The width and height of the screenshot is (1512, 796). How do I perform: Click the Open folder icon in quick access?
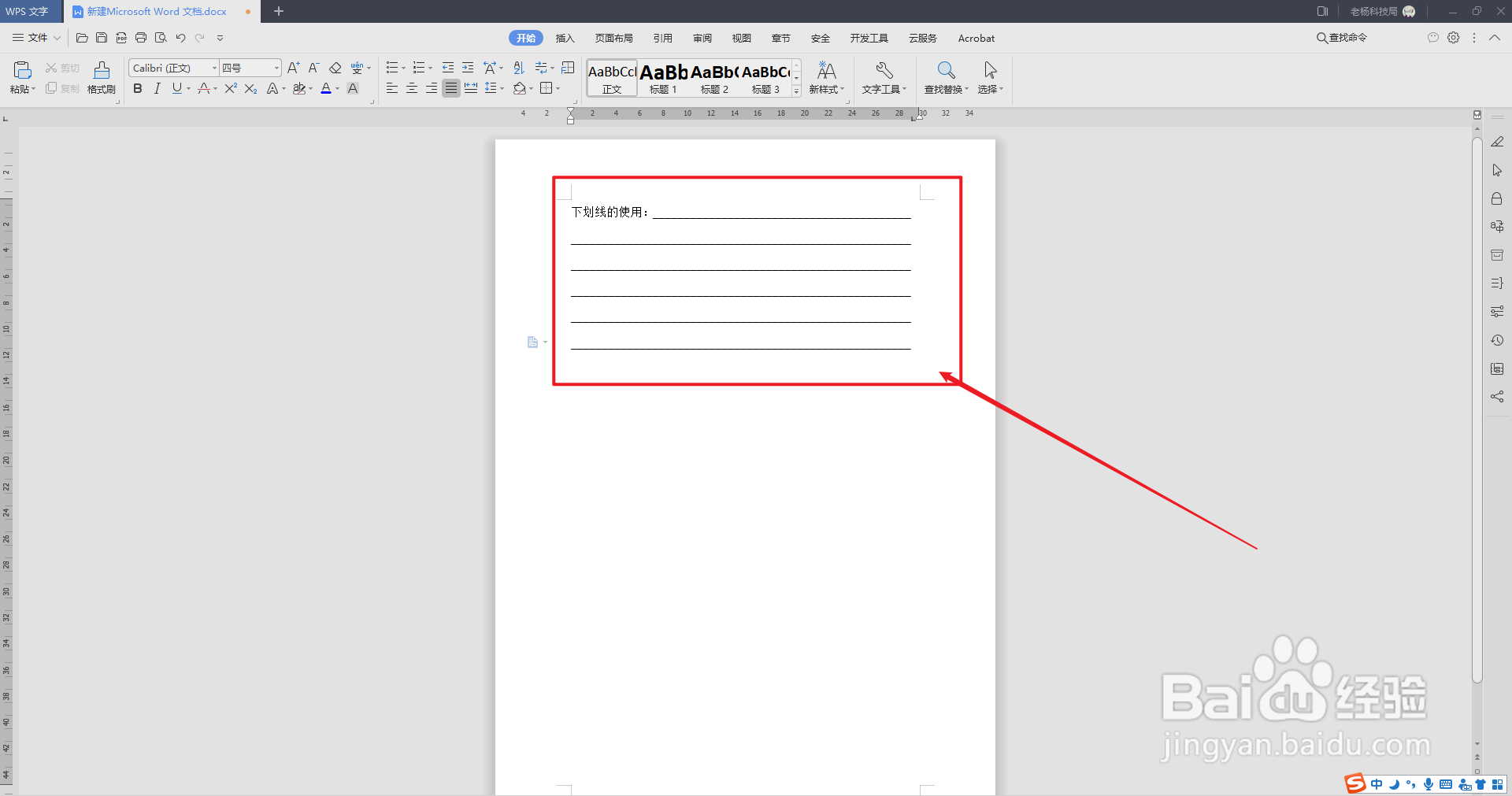click(x=82, y=38)
